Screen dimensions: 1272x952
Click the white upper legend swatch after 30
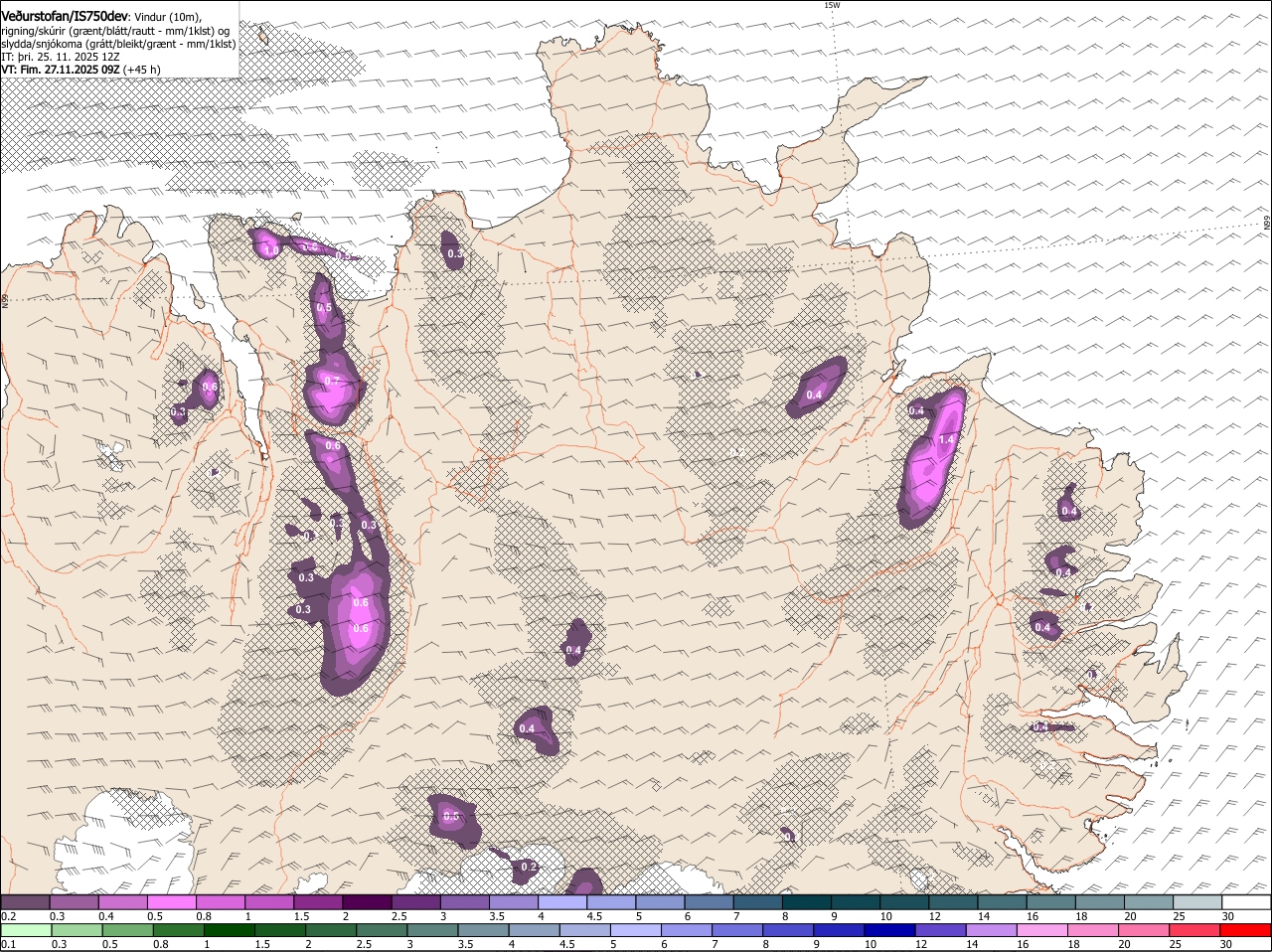(x=1246, y=902)
